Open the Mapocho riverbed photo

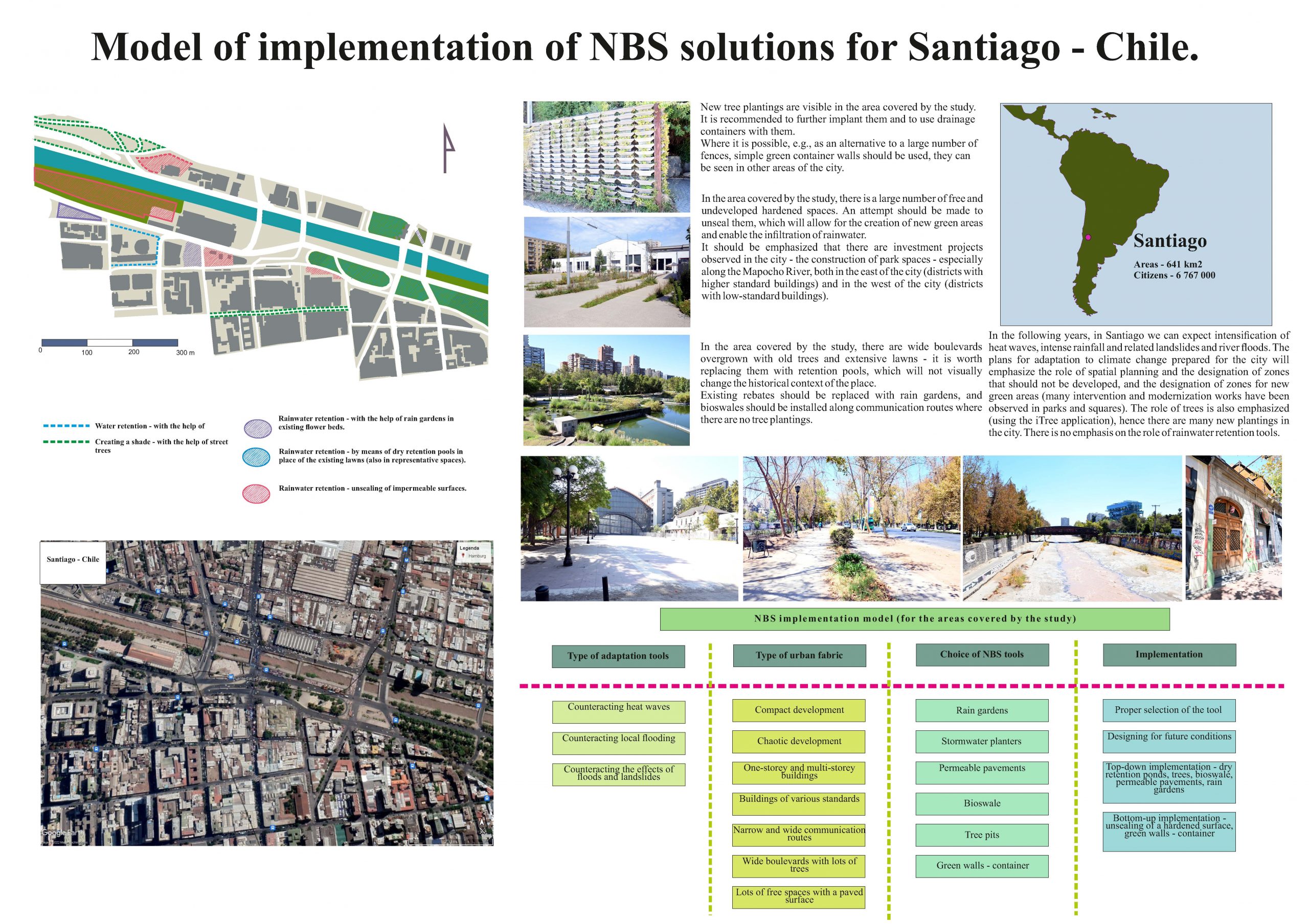(1072, 528)
